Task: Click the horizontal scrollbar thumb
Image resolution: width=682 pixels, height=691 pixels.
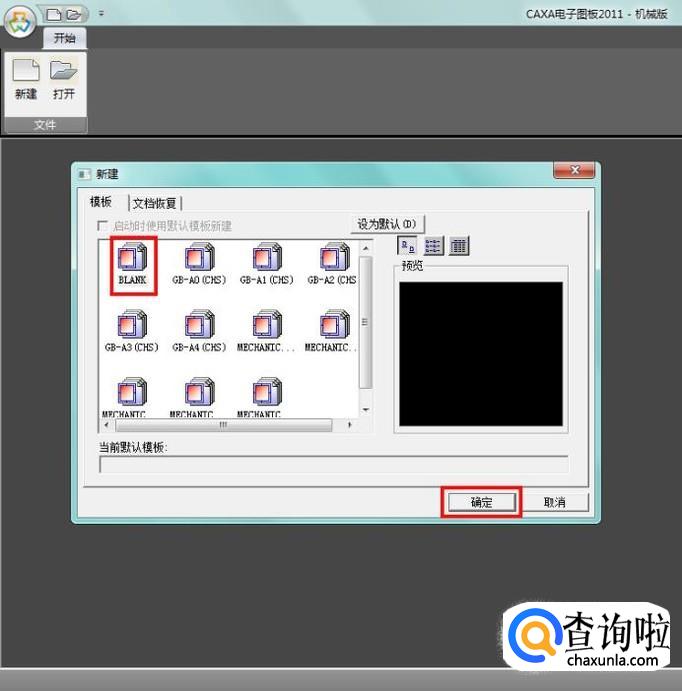Action: pyautogui.click(x=223, y=425)
